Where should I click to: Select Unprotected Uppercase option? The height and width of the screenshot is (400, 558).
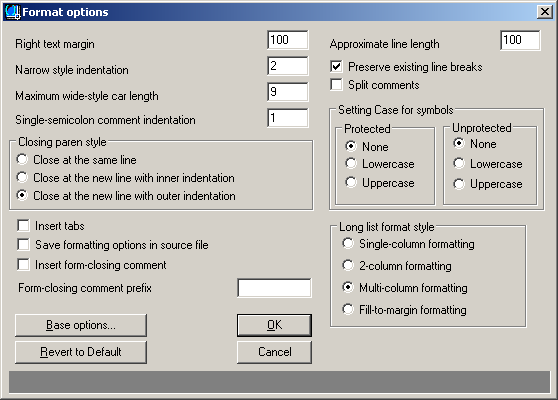(x=459, y=184)
